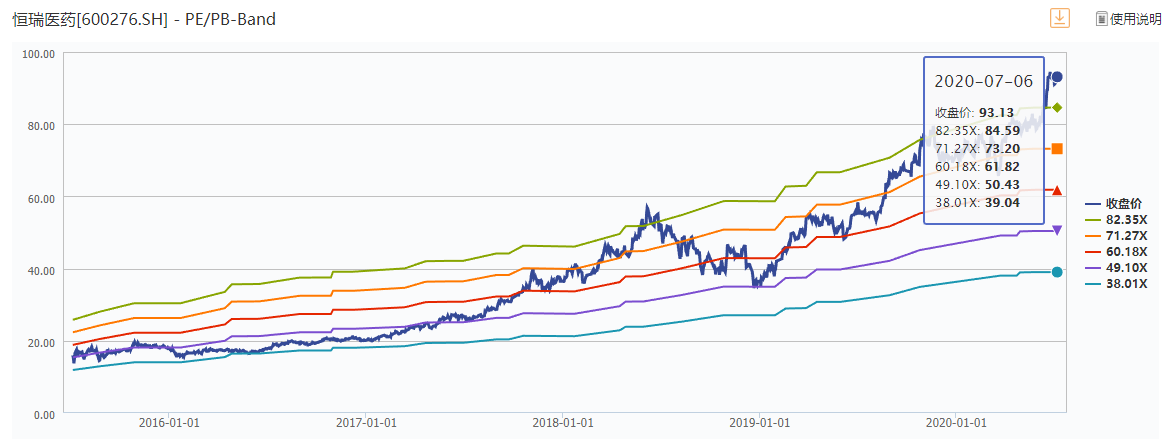Click the 2020-07-06 tooltip date header

point(983,80)
